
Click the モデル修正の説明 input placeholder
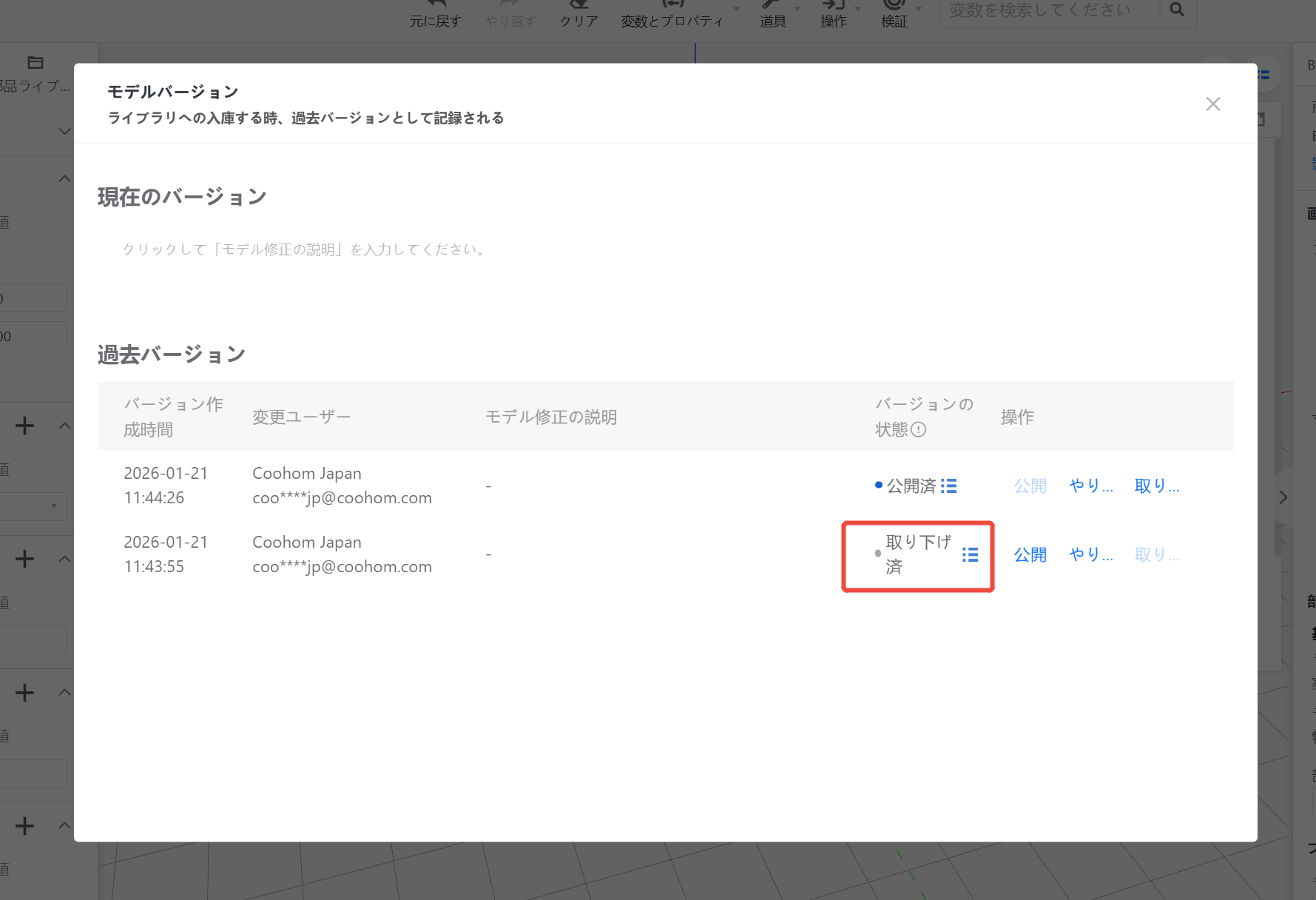[303, 249]
